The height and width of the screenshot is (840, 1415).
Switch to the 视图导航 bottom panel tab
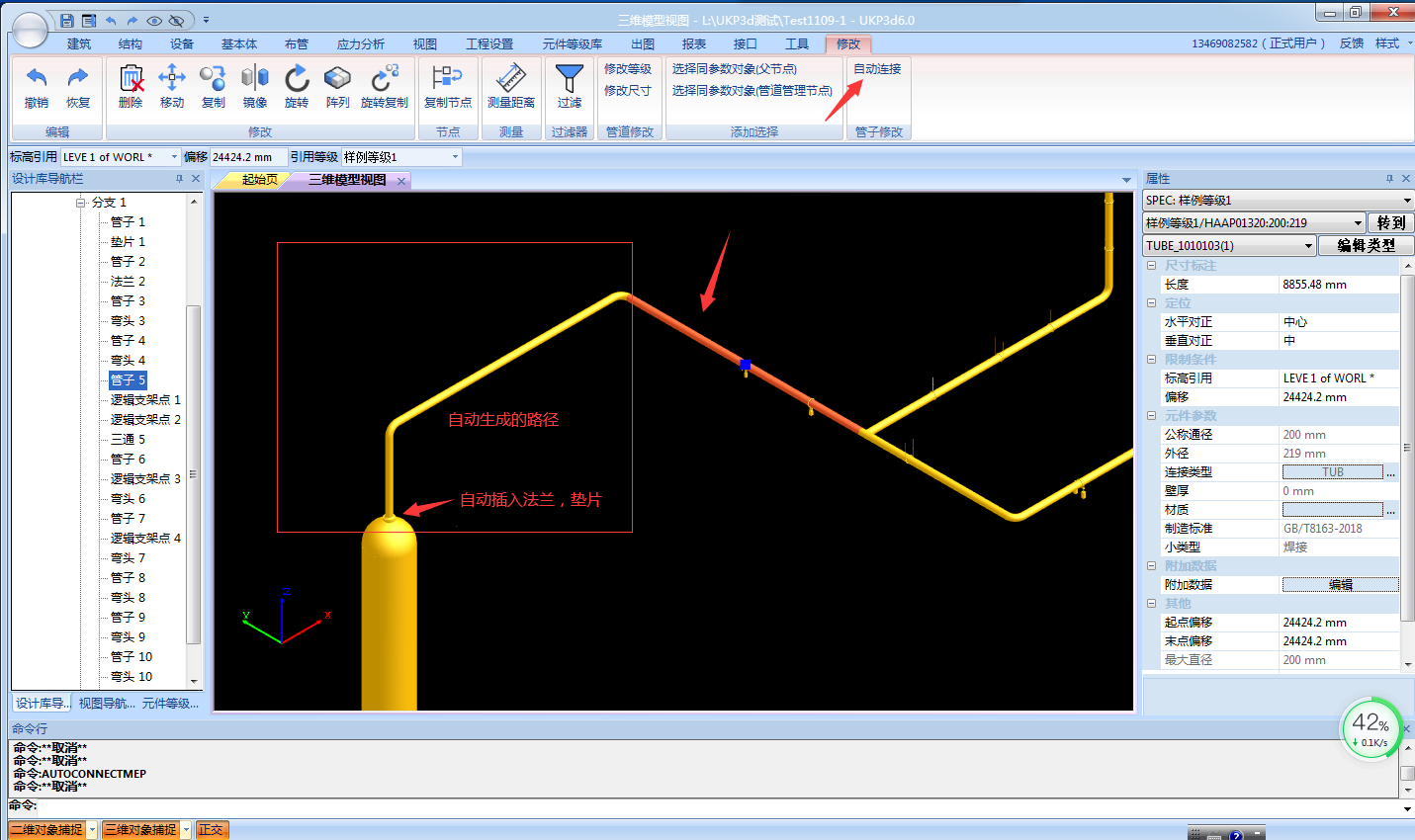click(107, 704)
